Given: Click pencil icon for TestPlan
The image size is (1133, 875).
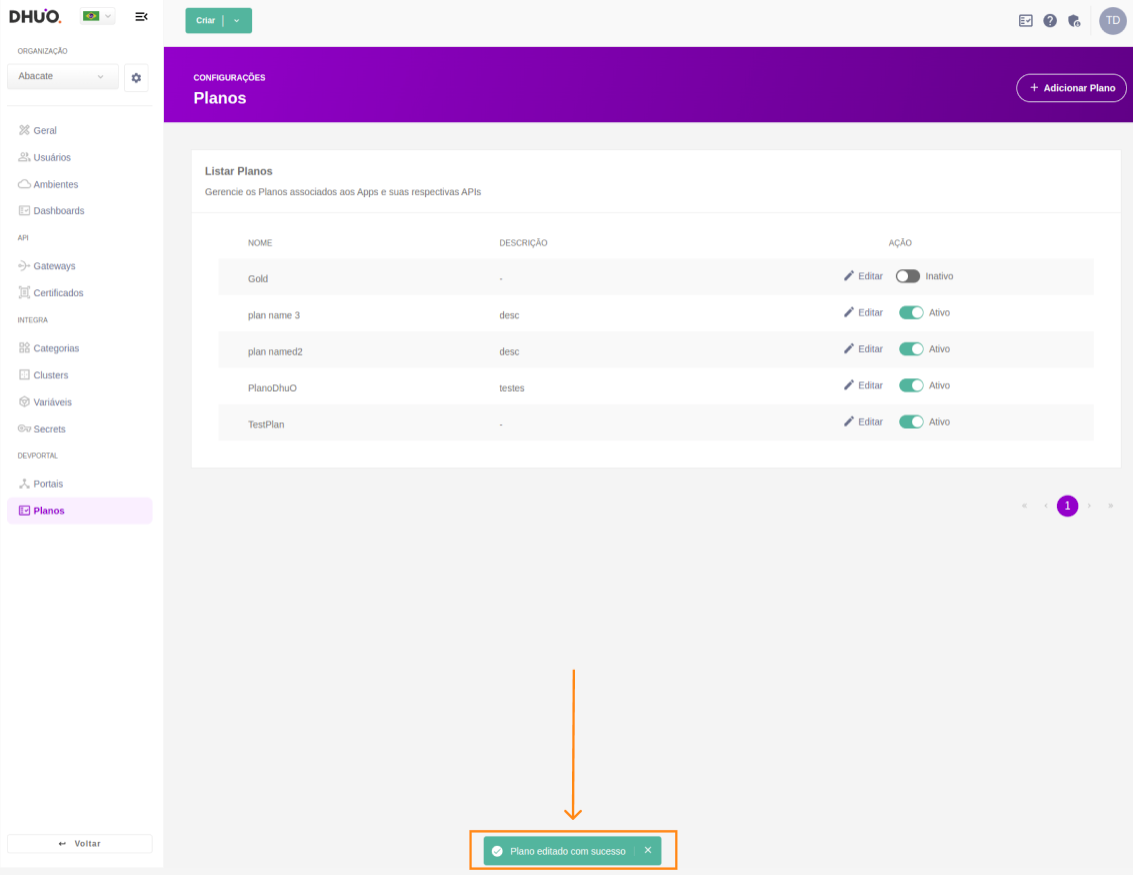Looking at the screenshot, I should (x=849, y=421).
